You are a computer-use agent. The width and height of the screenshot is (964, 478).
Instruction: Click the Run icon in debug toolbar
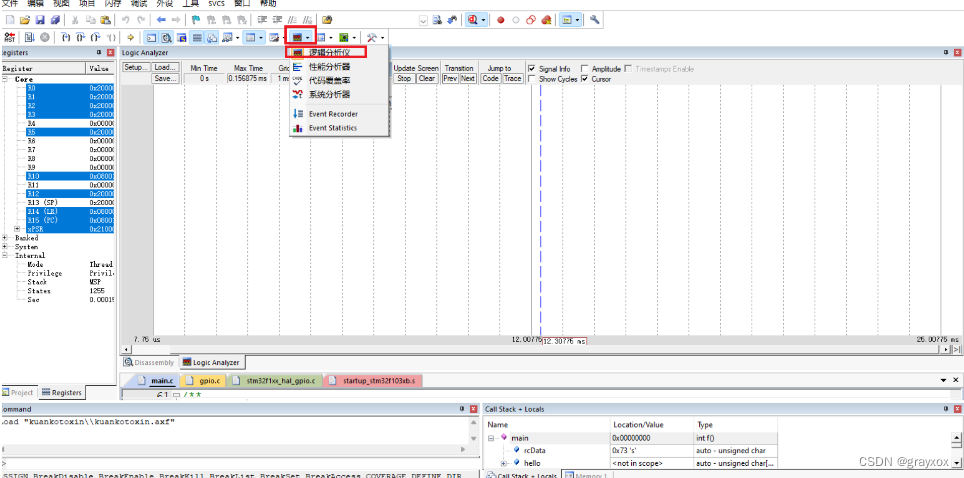30,38
